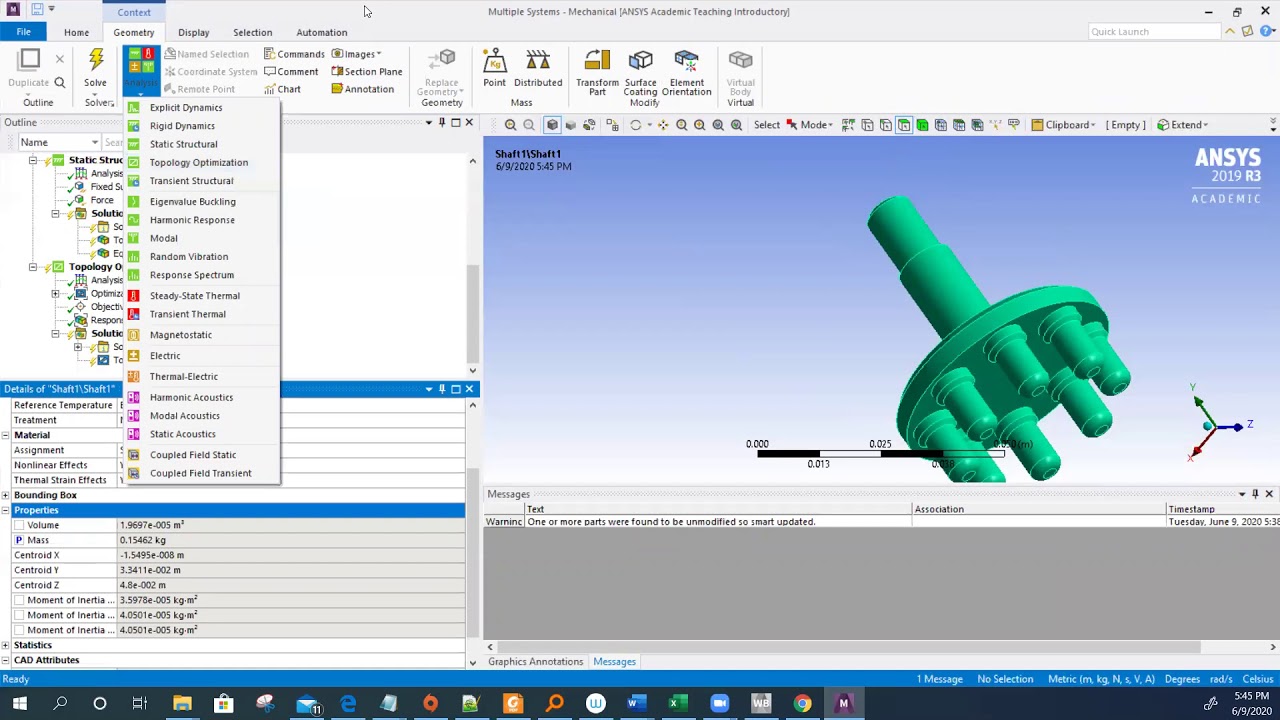Collapse the Material section
1280x720 pixels.
6,435
